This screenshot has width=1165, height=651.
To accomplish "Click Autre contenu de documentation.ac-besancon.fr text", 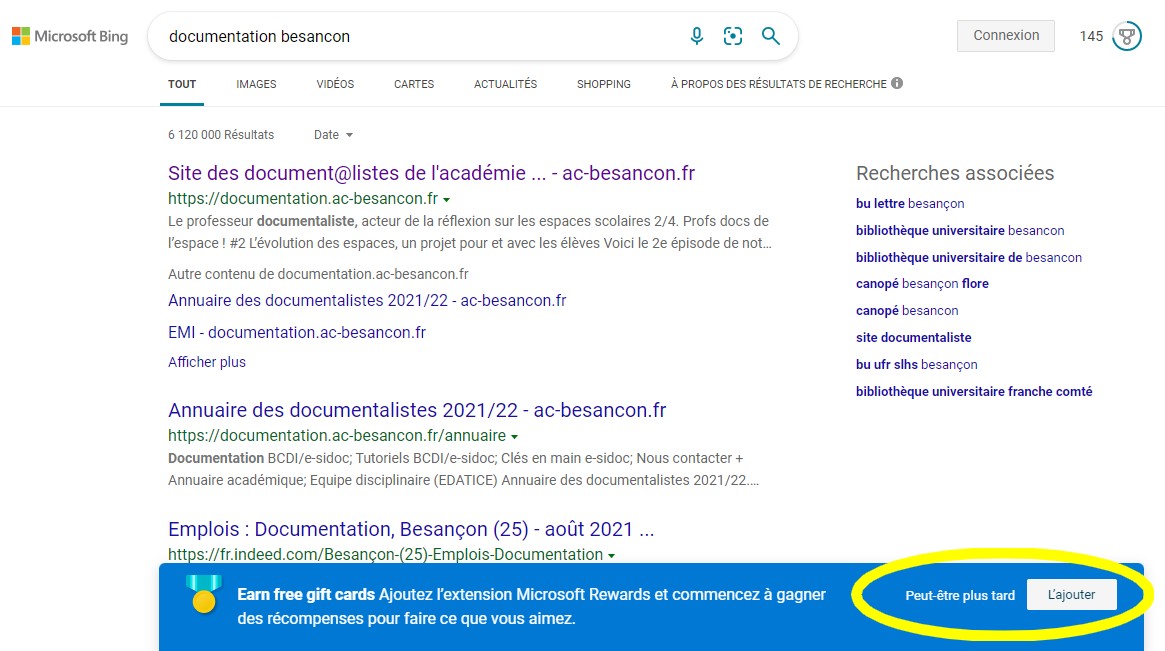I will click(318, 274).
